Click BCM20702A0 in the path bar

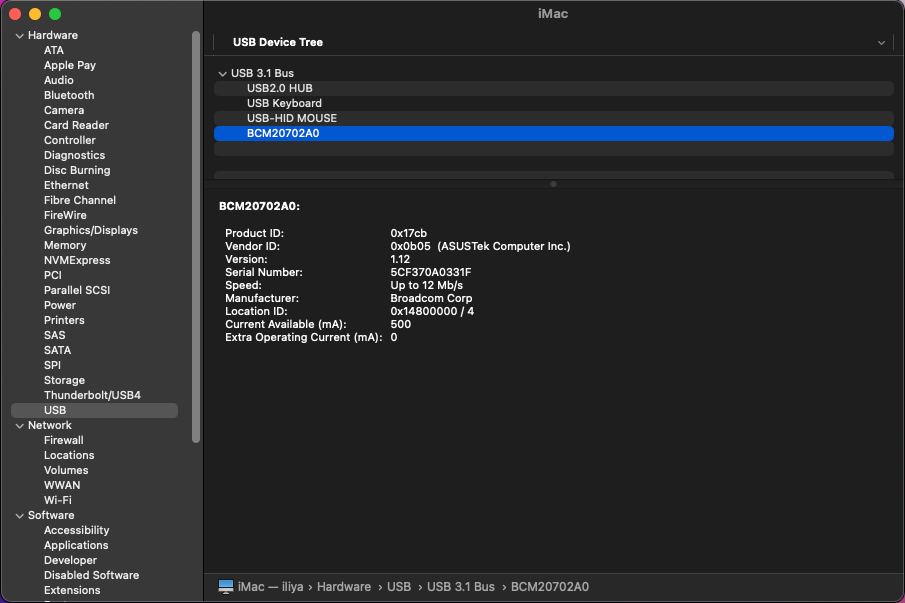tap(549, 587)
